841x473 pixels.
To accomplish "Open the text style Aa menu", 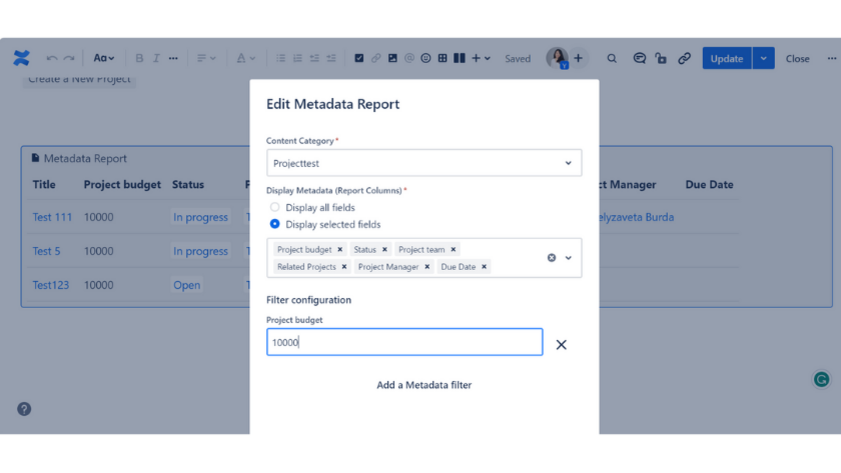I will pyautogui.click(x=103, y=58).
